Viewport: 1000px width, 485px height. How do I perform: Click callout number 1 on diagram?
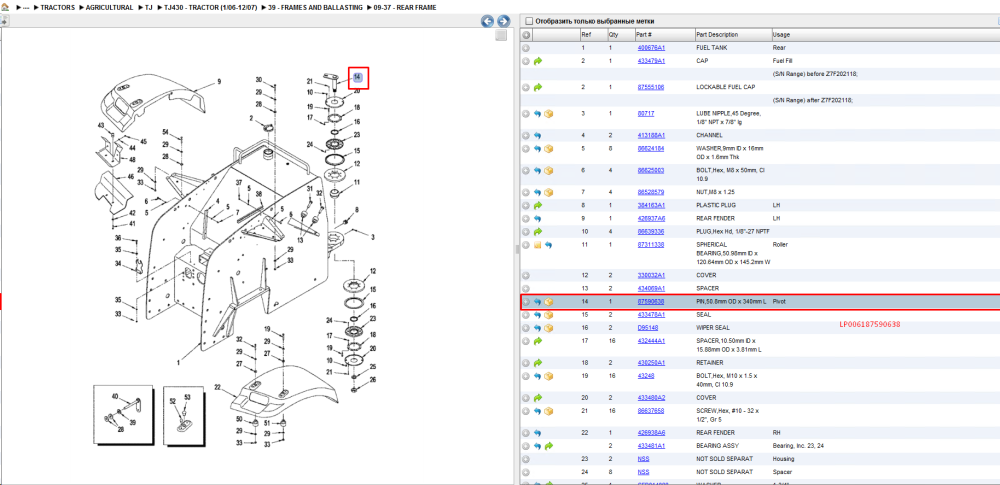point(178,362)
